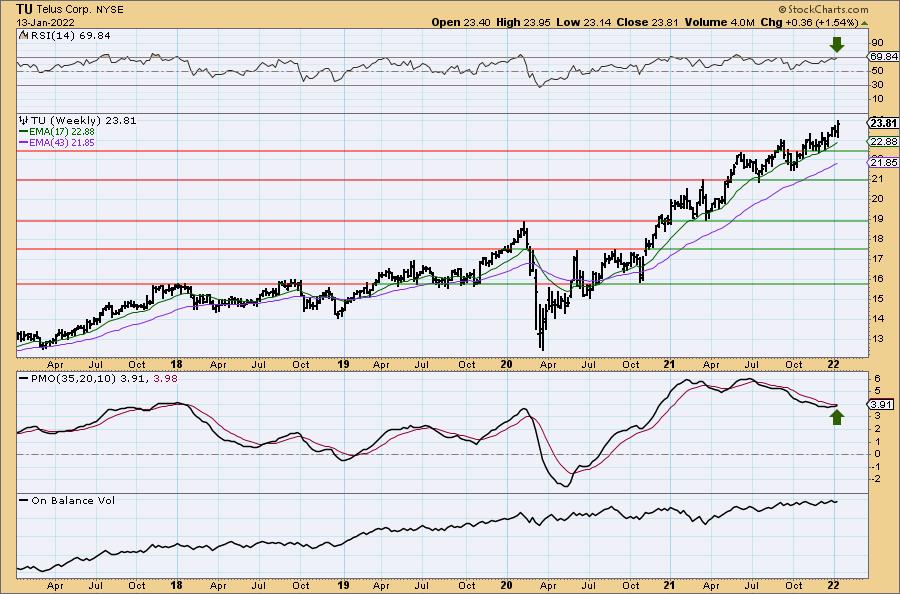Click the Chg +0.36 (+1.54%) value
The width and height of the screenshot is (900, 594).
[x=809, y=22]
